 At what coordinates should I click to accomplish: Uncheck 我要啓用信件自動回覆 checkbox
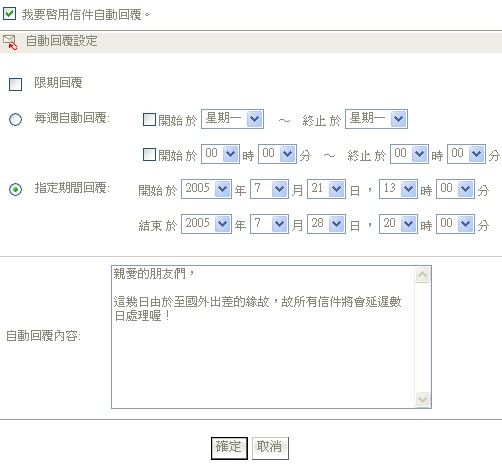pos(9,14)
